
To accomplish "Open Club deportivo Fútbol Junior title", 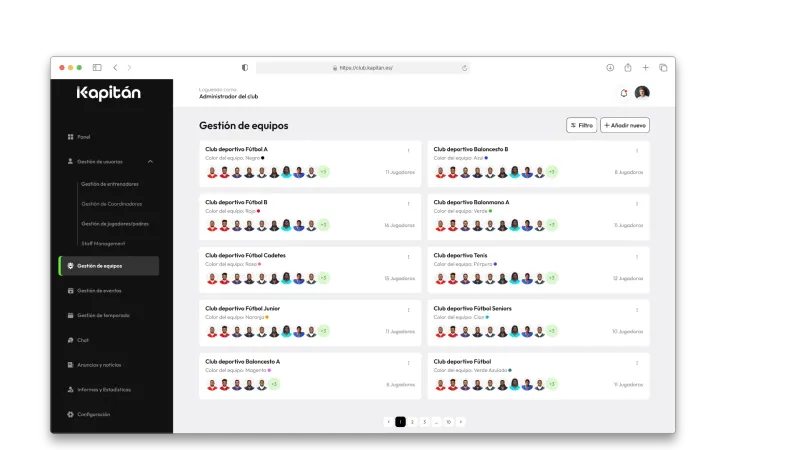I will [x=242, y=308].
